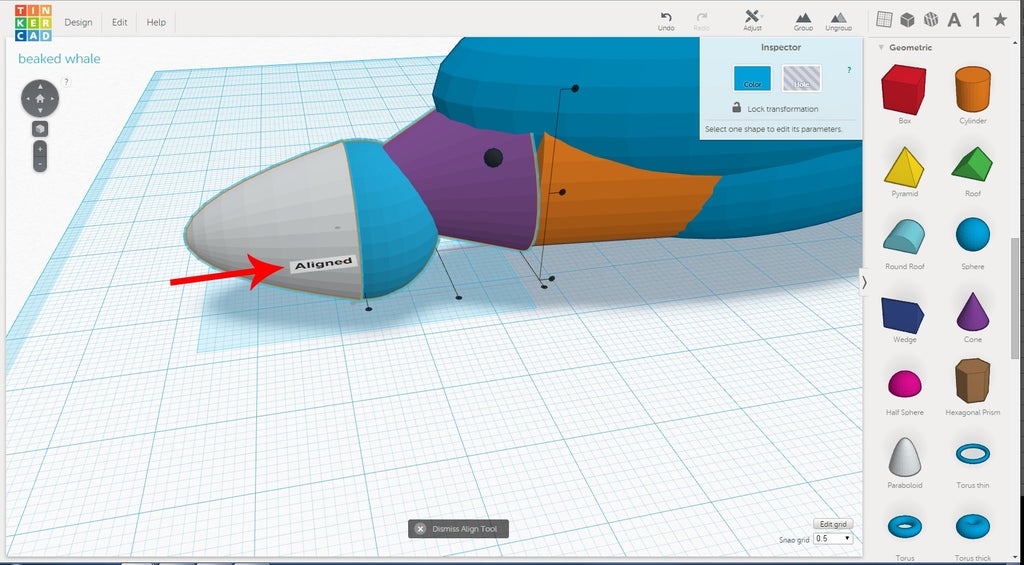Pick the Torus shape
This screenshot has height=565, width=1024.
[904, 525]
